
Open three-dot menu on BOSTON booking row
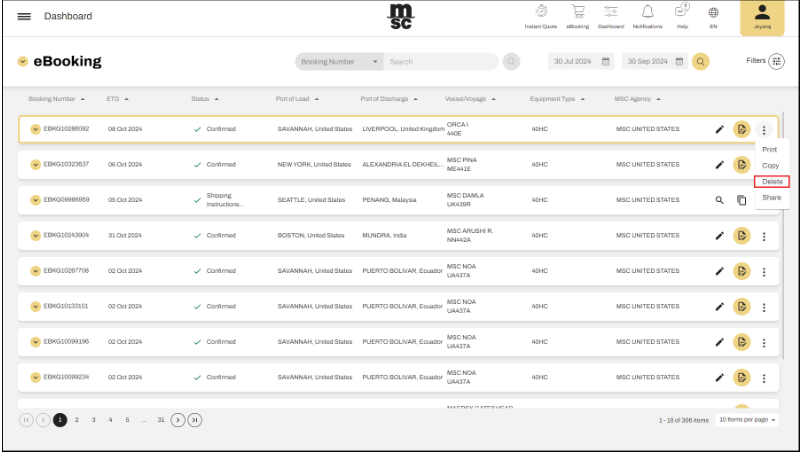tap(764, 236)
